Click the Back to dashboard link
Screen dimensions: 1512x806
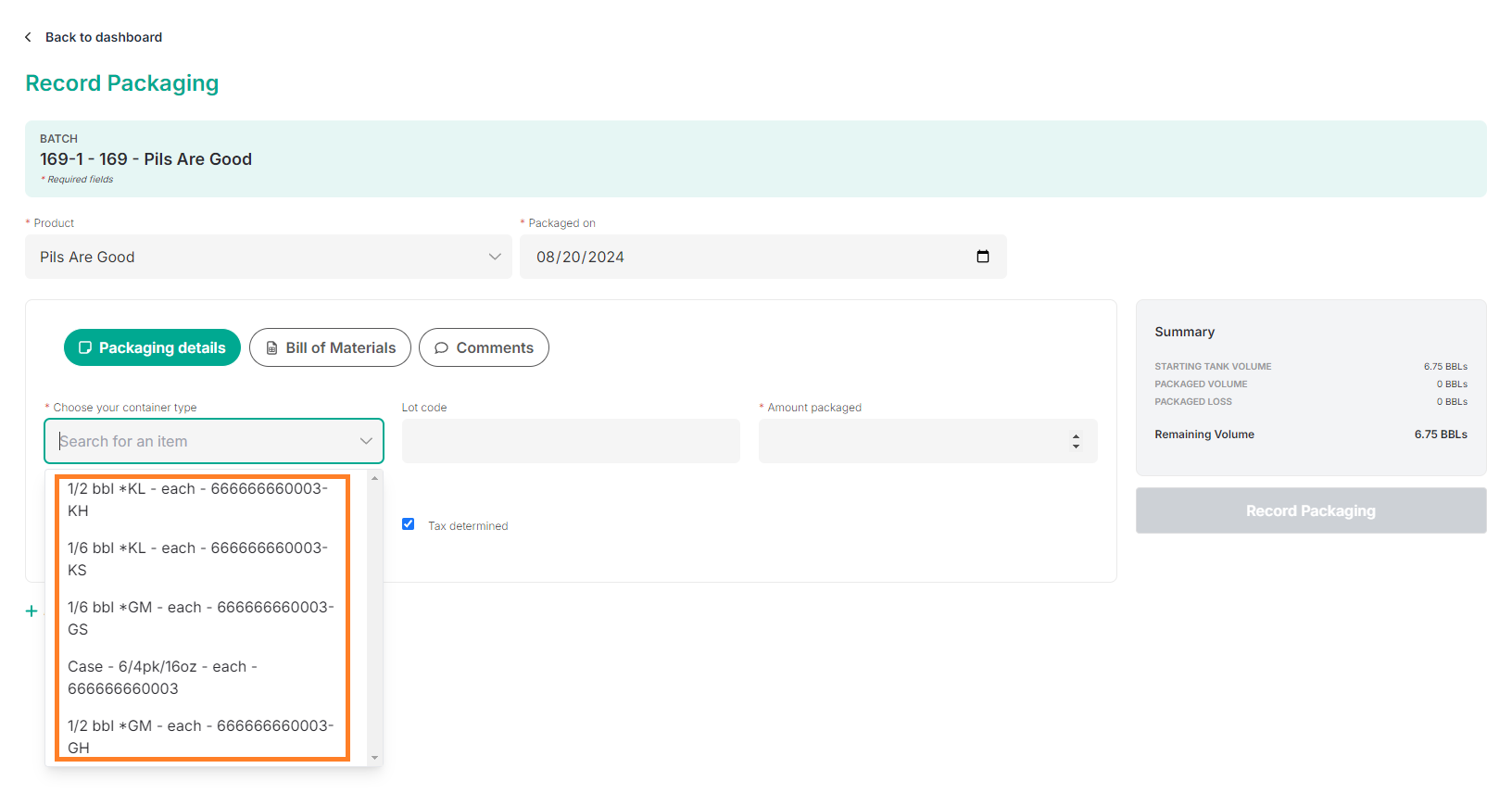click(104, 37)
